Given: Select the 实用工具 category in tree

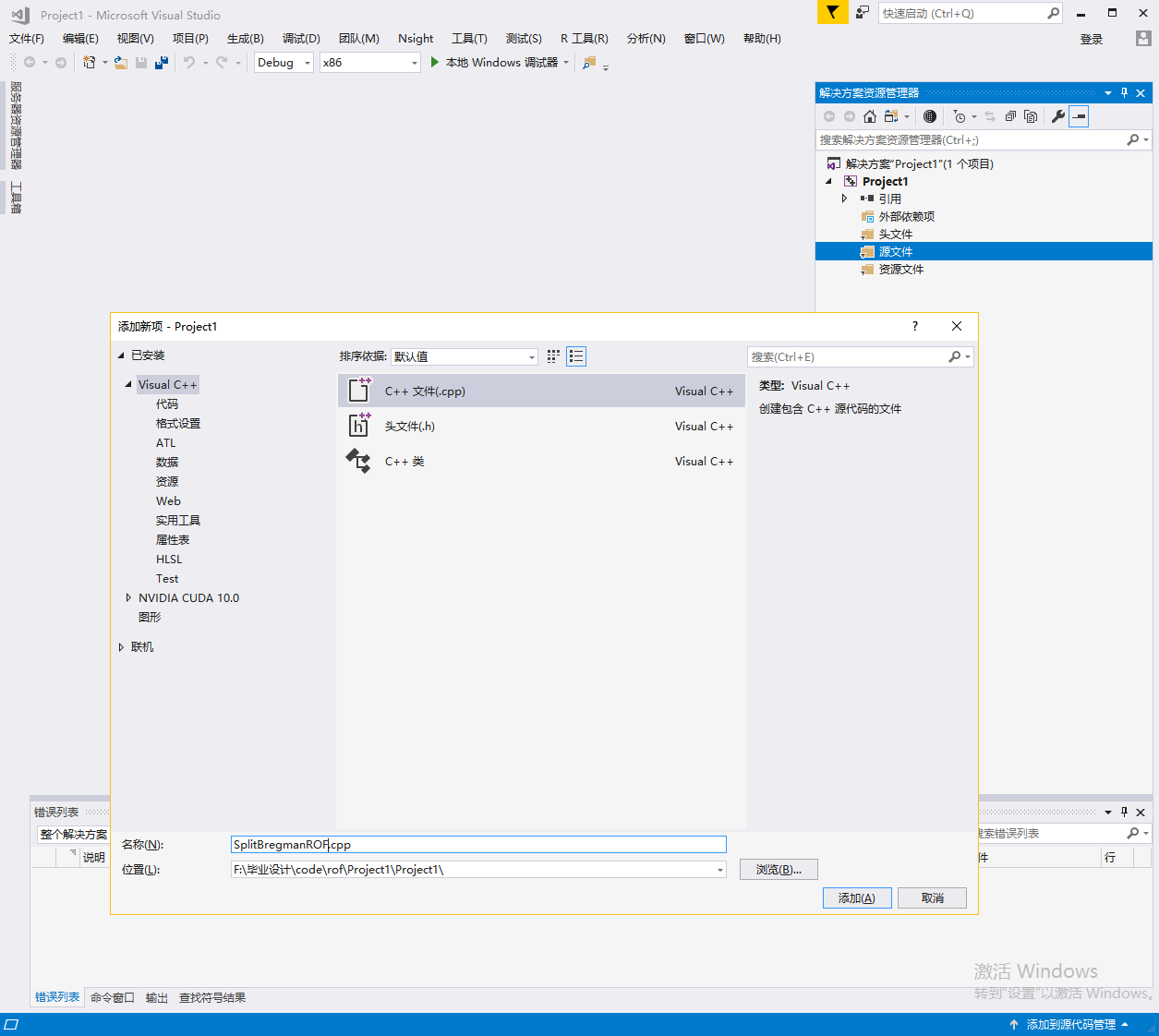Looking at the screenshot, I should (178, 520).
